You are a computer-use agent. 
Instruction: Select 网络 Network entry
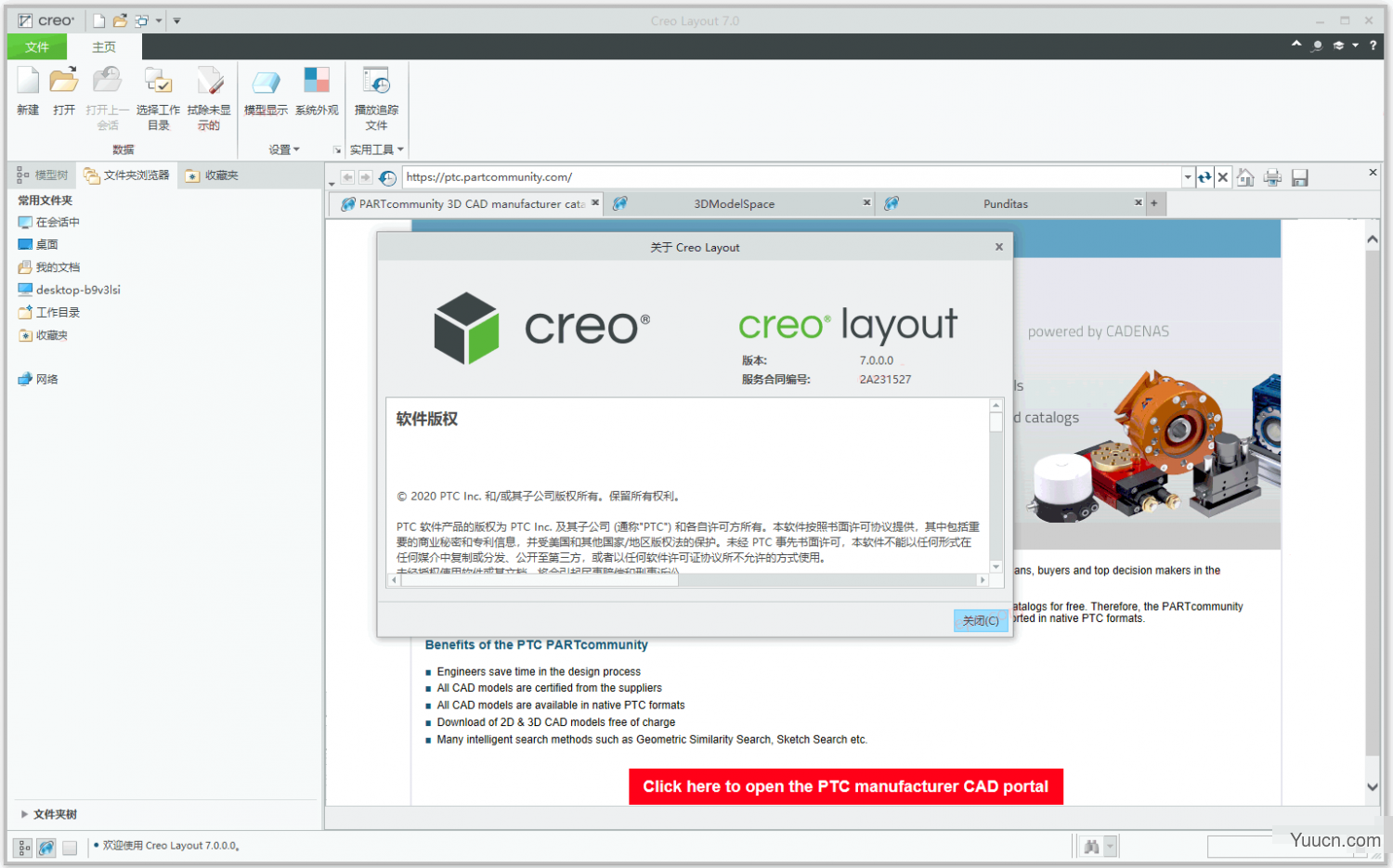click(38, 379)
